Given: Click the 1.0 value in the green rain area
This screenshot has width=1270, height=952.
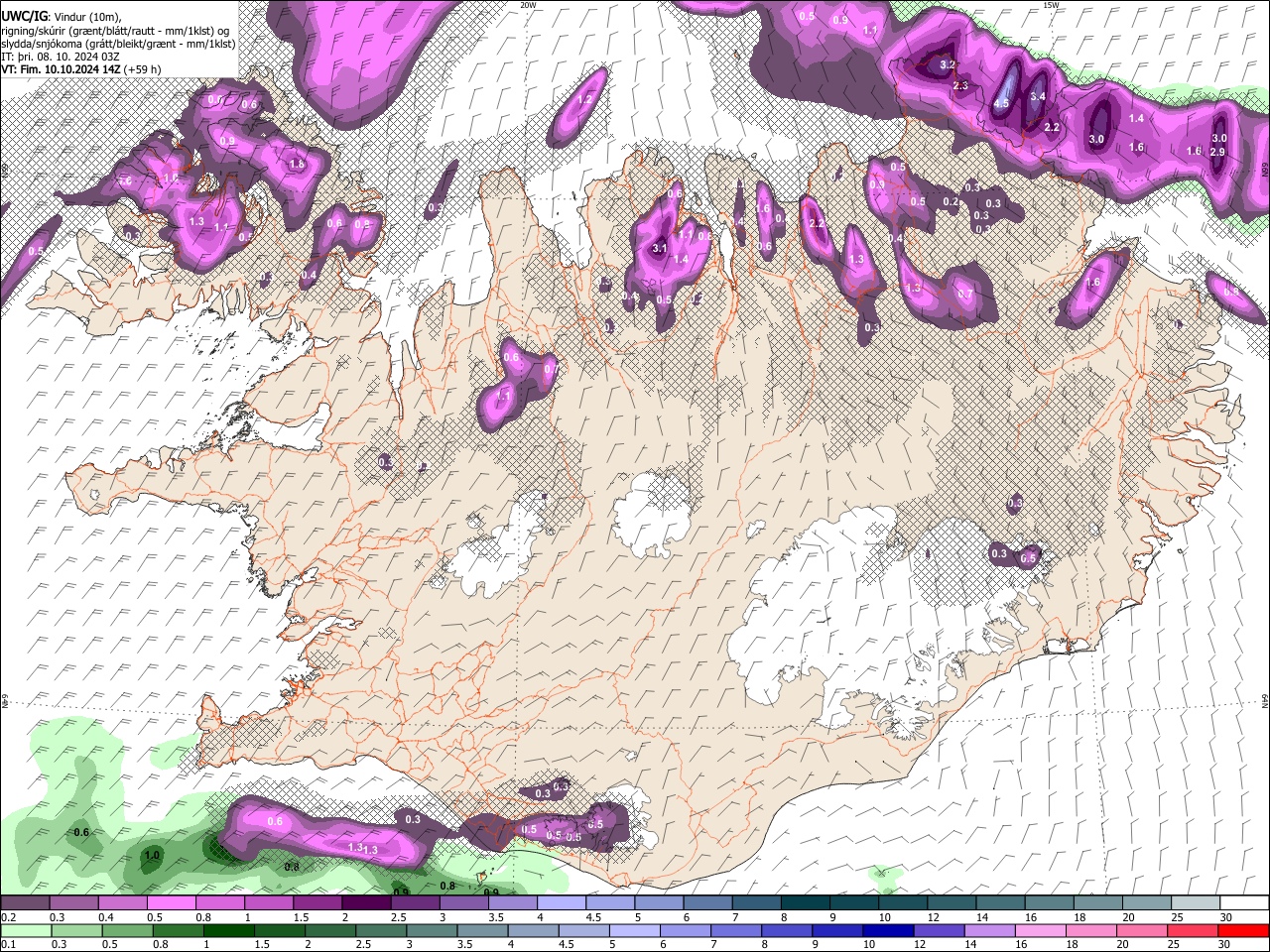Looking at the screenshot, I should [x=152, y=855].
